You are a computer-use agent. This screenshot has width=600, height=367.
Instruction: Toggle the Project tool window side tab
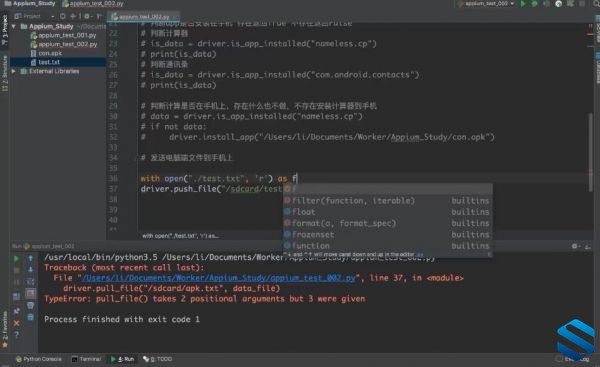5,30
